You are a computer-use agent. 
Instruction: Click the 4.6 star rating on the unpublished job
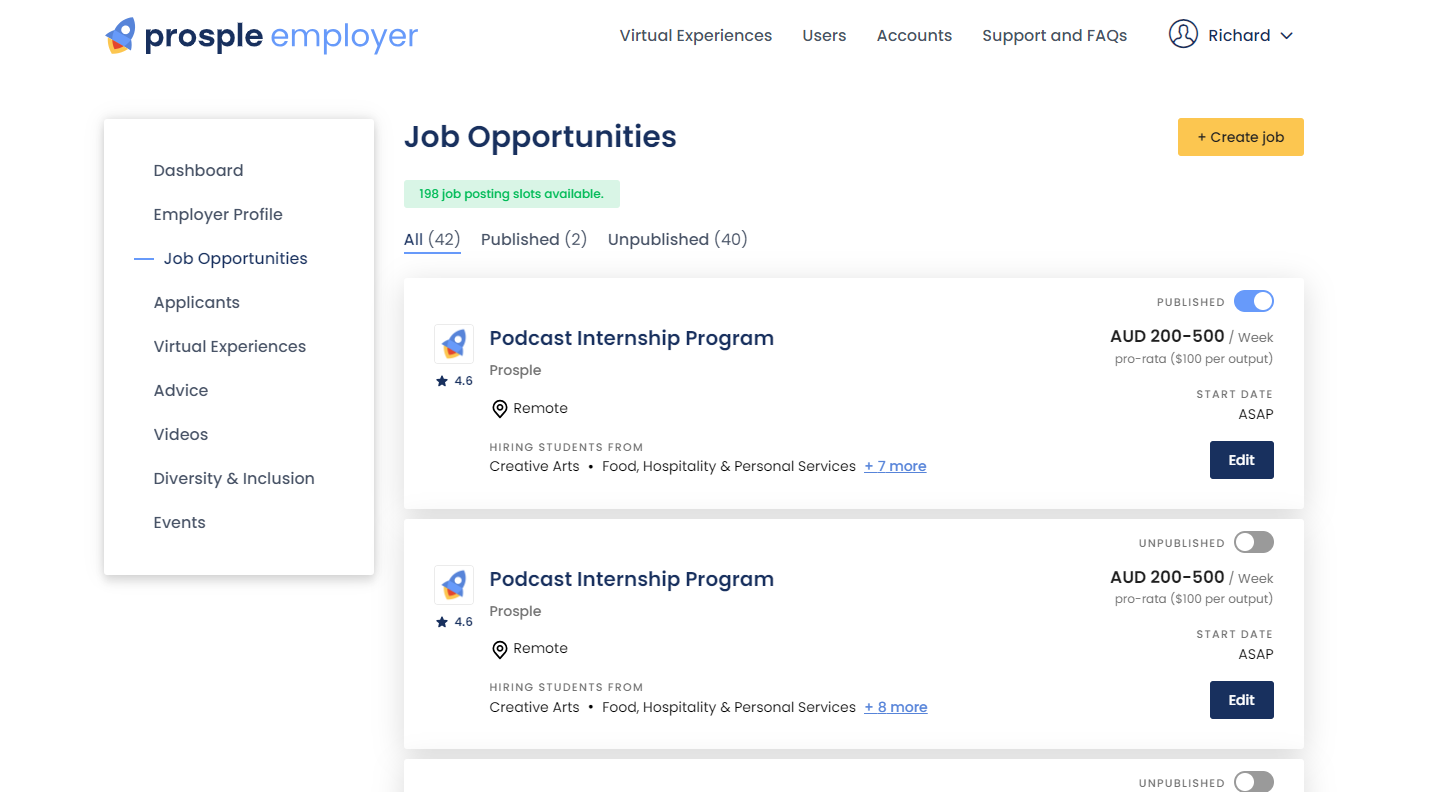[x=454, y=622]
